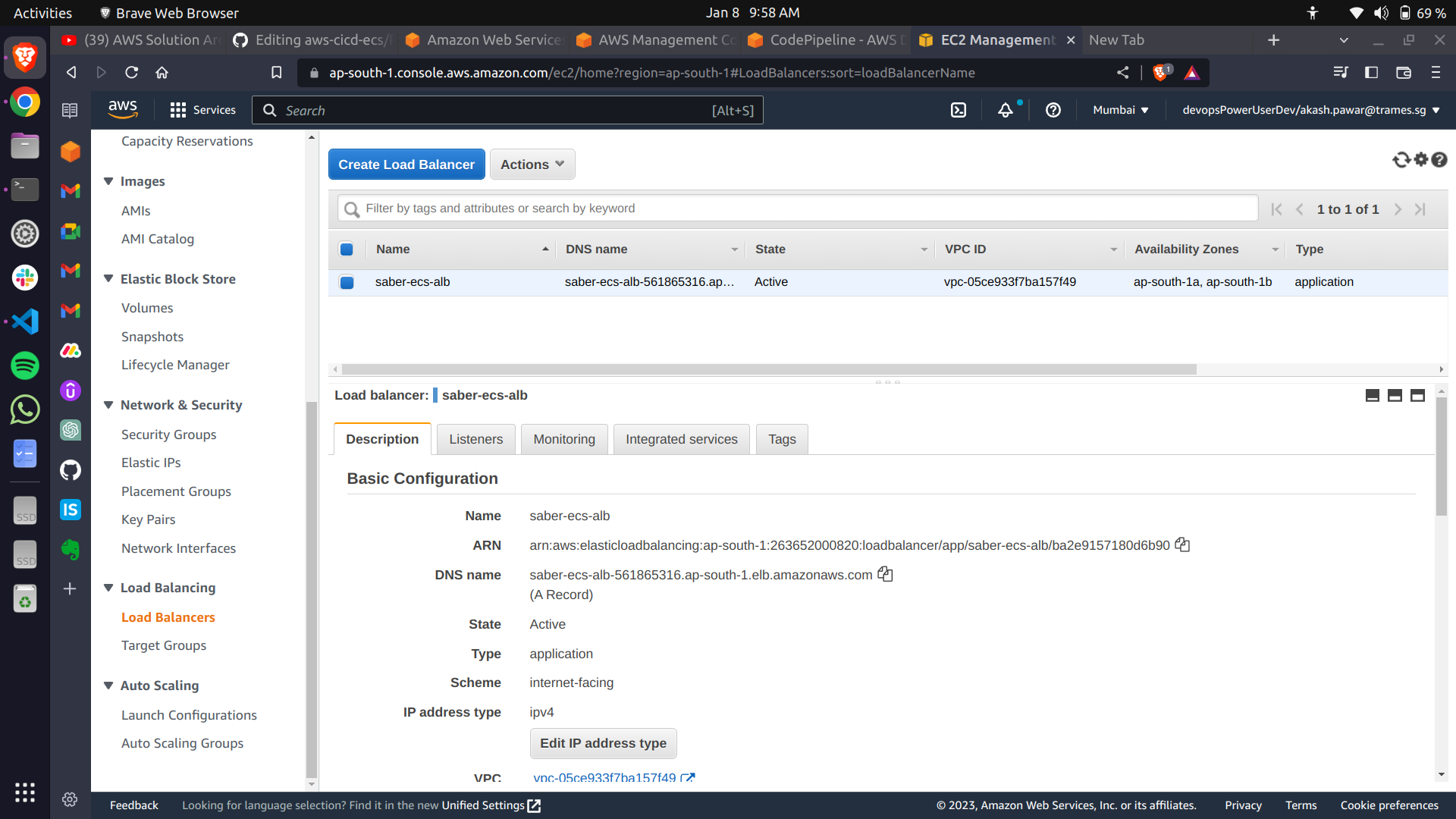Open the vpc-05ce933f7ba157f49 link

(604, 777)
